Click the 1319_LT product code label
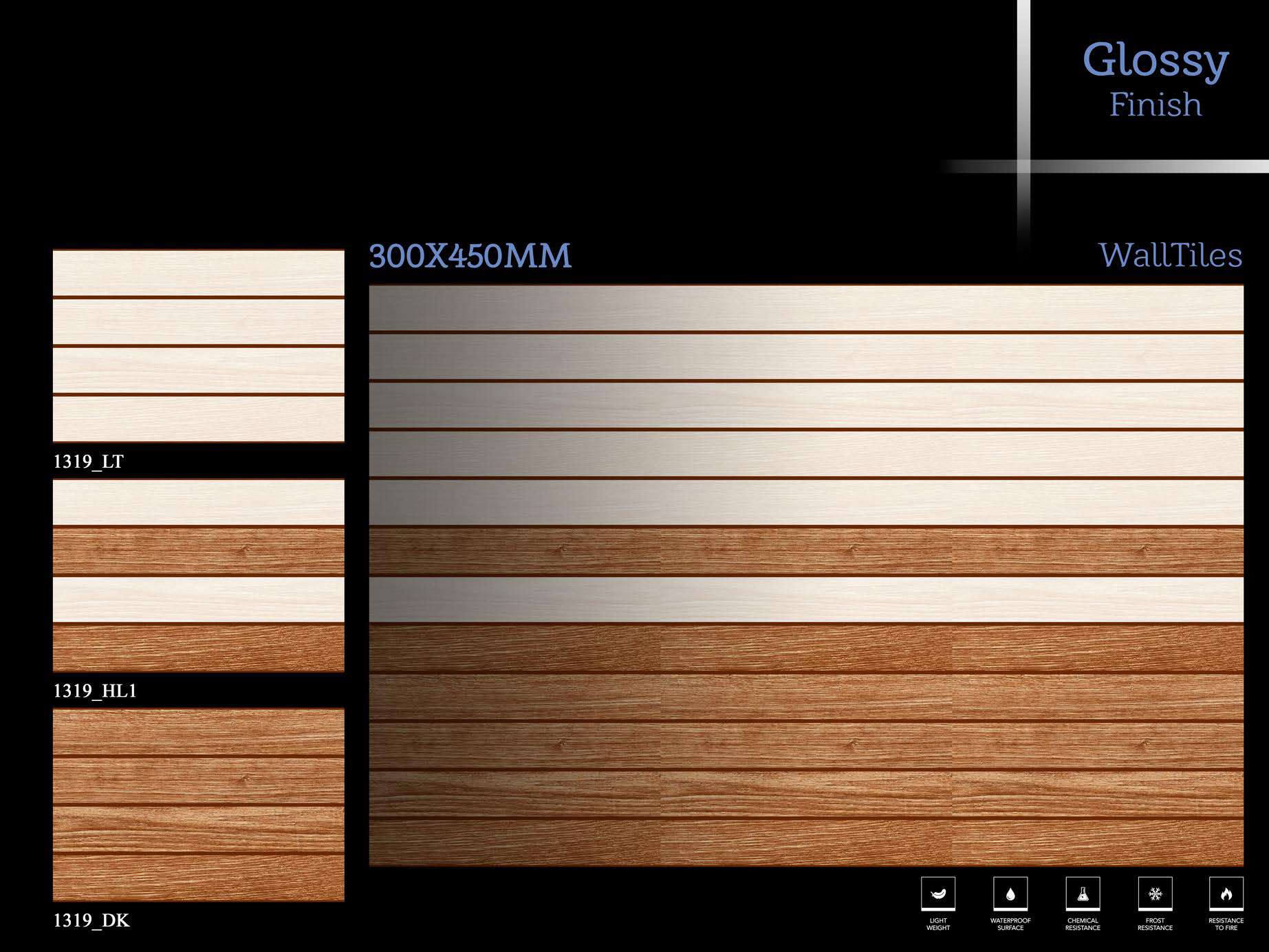 tap(89, 462)
